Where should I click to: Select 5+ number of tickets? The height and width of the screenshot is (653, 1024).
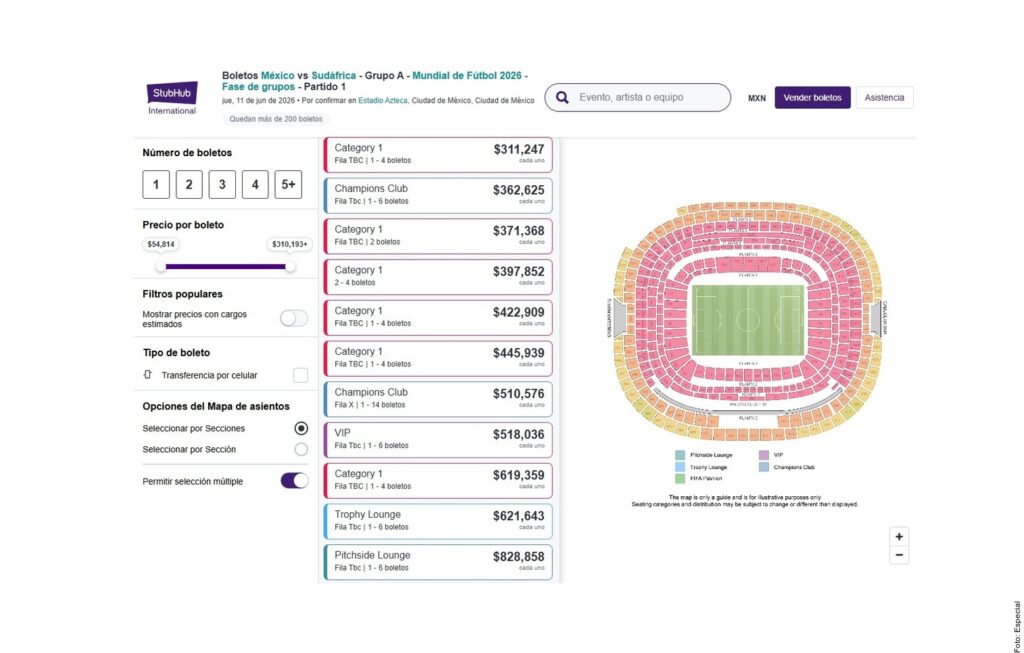(x=288, y=185)
